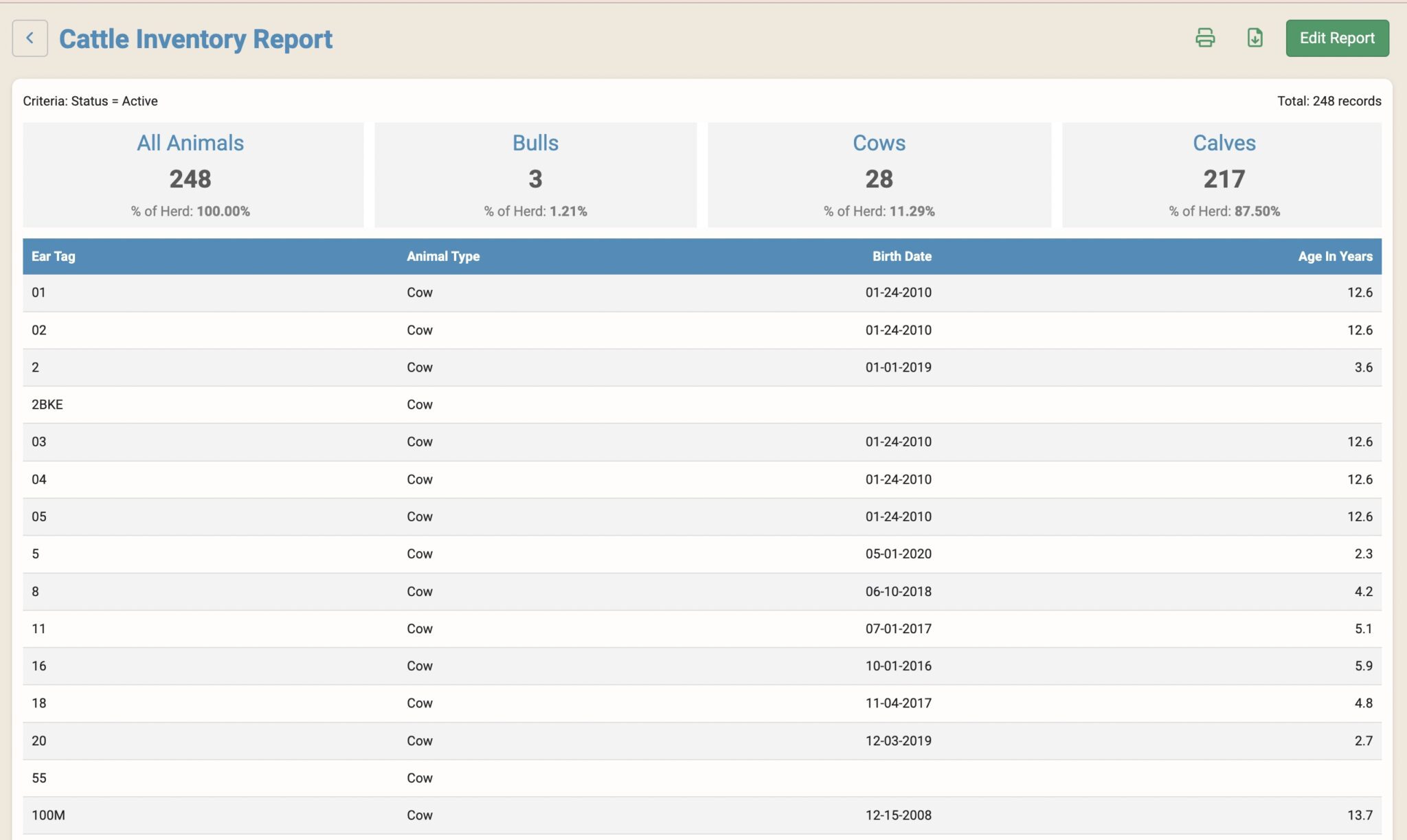Screen dimensions: 1407x840
Task: Select the Cows summary card
Action: [879, 174]
